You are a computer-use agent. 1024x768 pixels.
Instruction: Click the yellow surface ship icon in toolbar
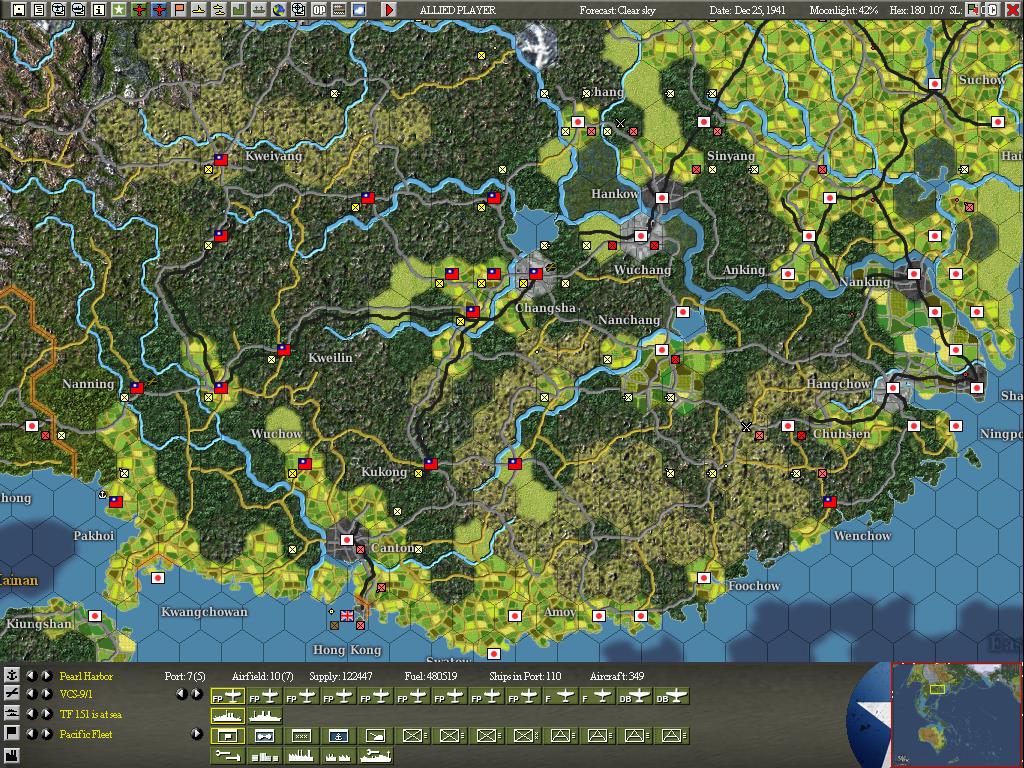pos(199,10)
